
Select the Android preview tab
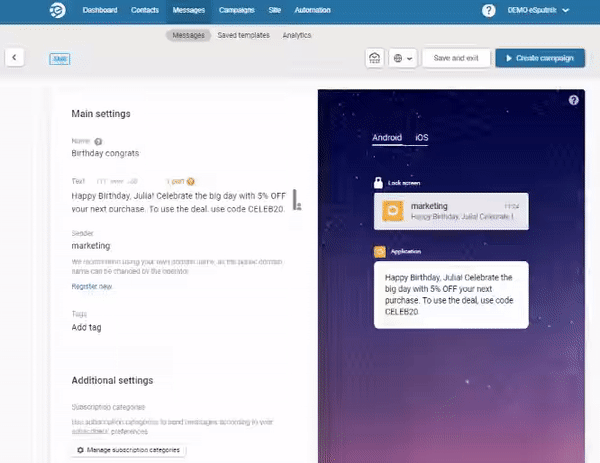pos(386,138)
